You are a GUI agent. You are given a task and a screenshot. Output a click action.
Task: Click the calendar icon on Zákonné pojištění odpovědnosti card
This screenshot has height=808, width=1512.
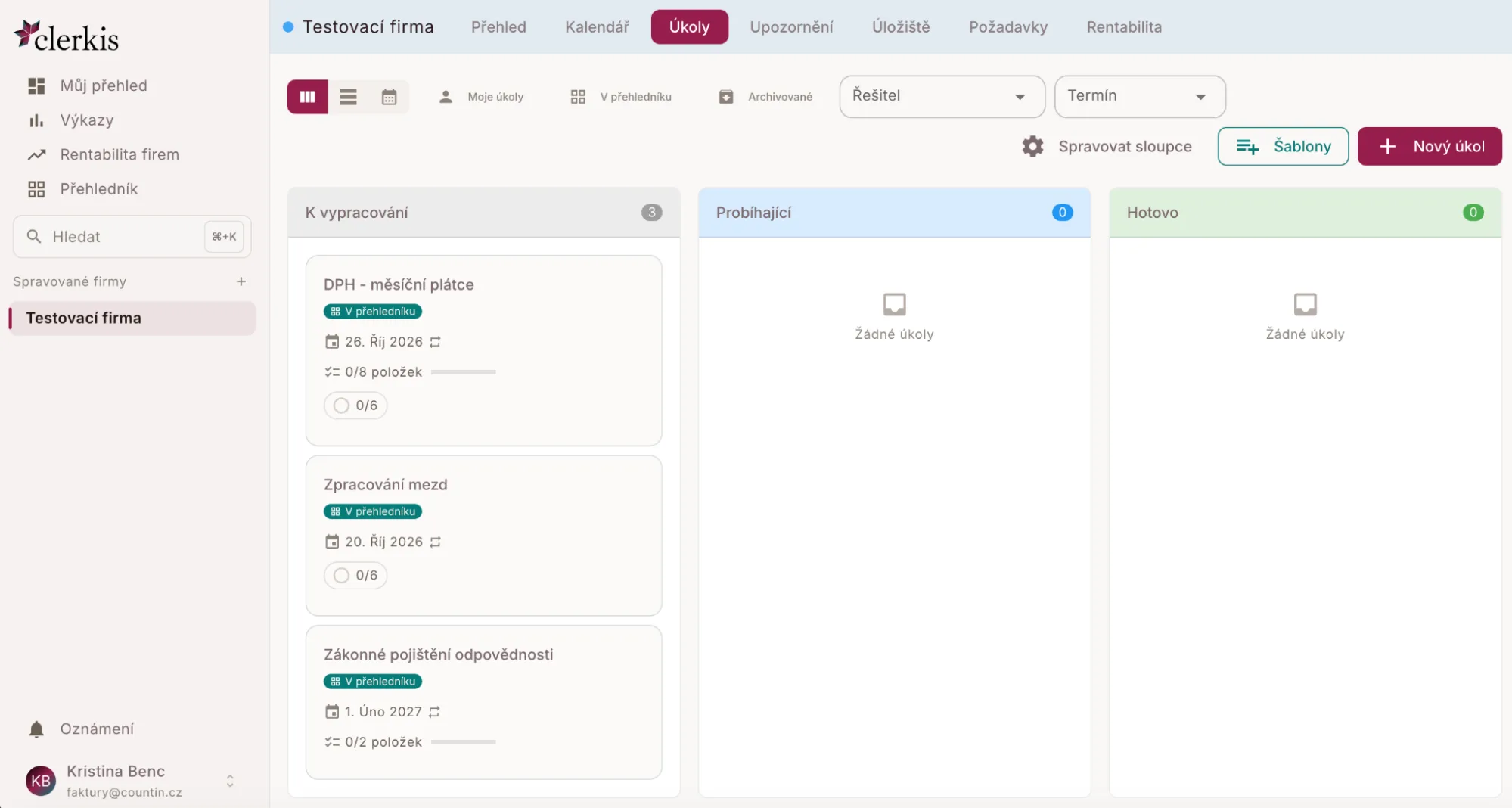click(x=332, y=712)
